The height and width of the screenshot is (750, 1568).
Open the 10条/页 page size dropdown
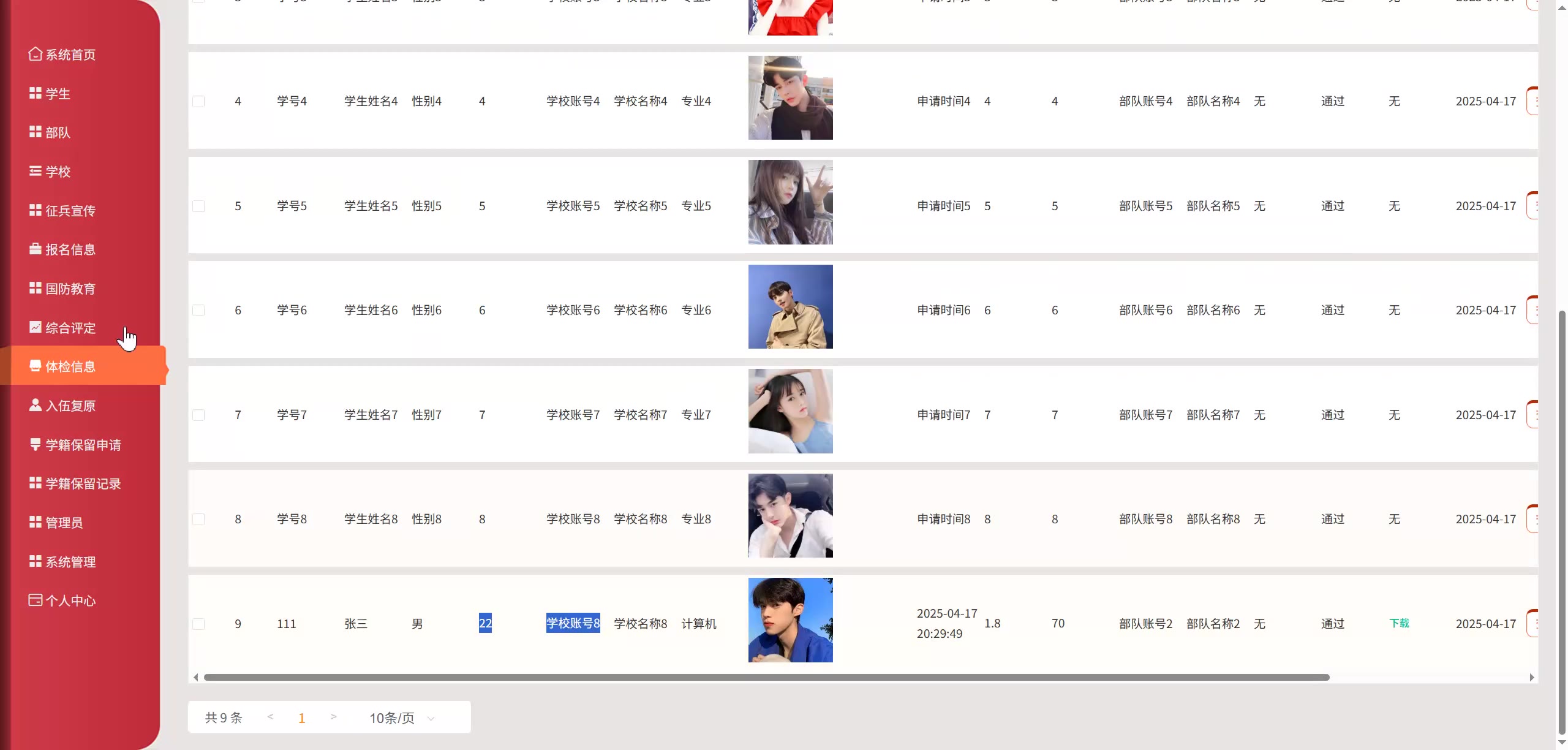[x=402, y=718]
